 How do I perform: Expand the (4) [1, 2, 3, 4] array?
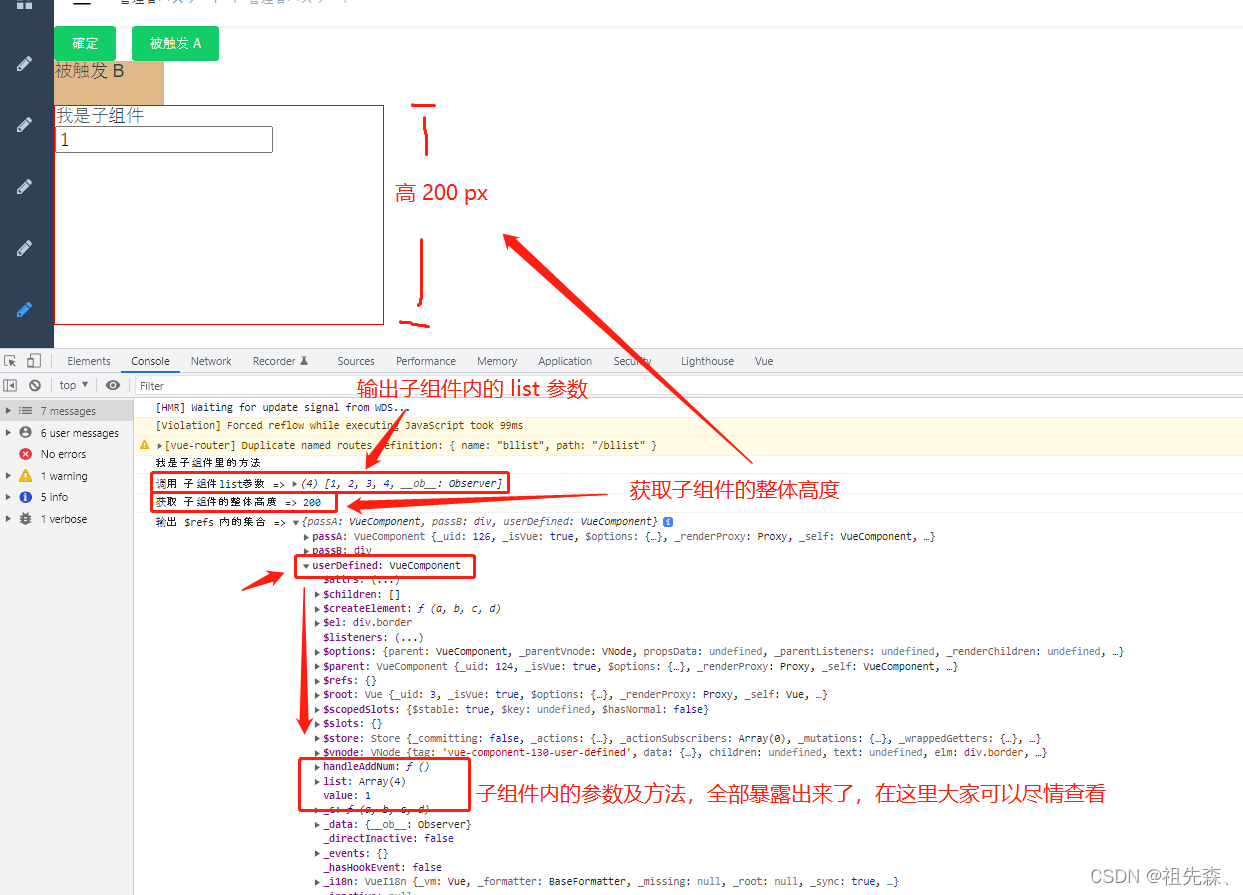click(294, 484)
